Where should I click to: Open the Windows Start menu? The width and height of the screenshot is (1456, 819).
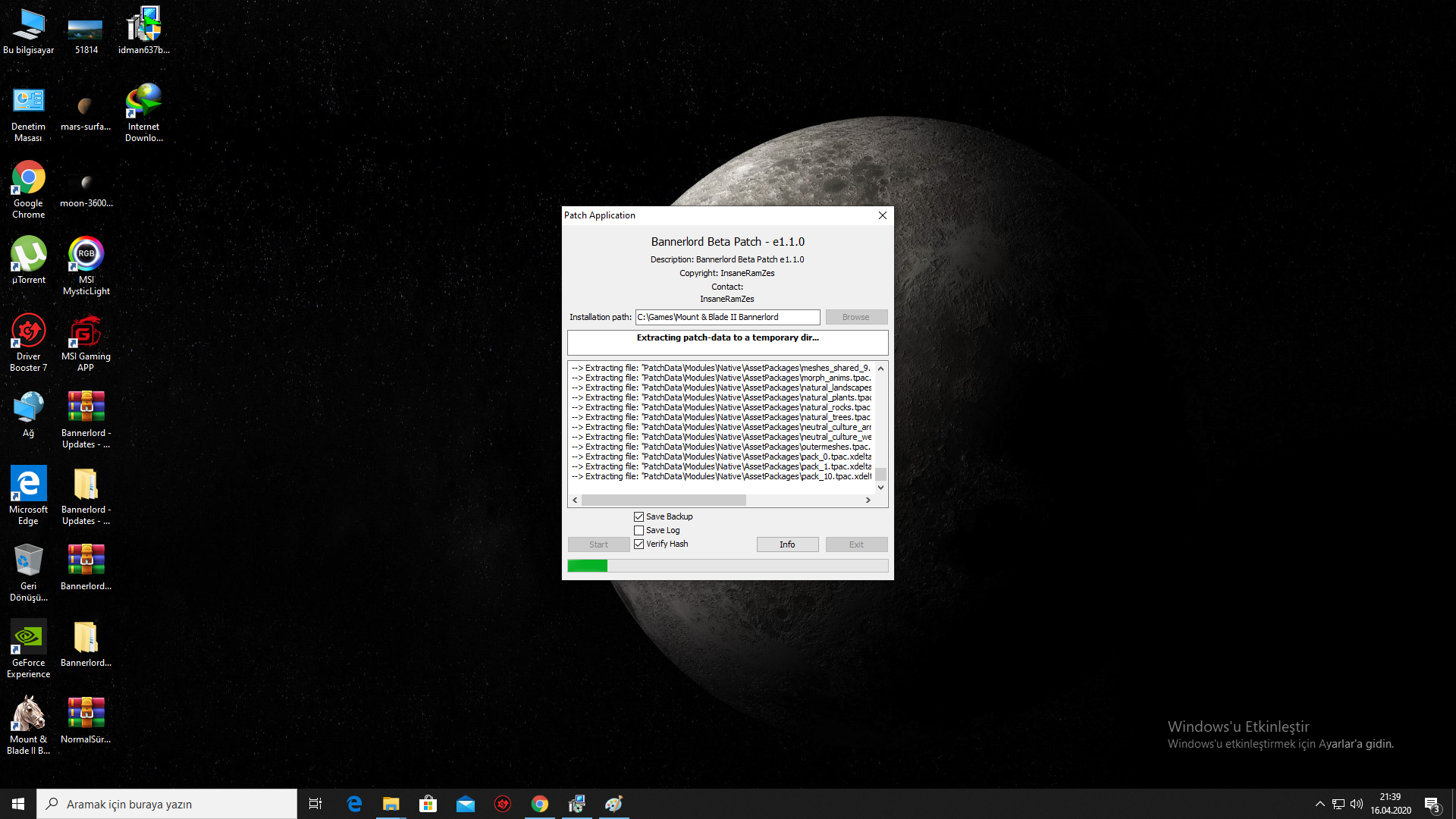(x=18, y=804)
